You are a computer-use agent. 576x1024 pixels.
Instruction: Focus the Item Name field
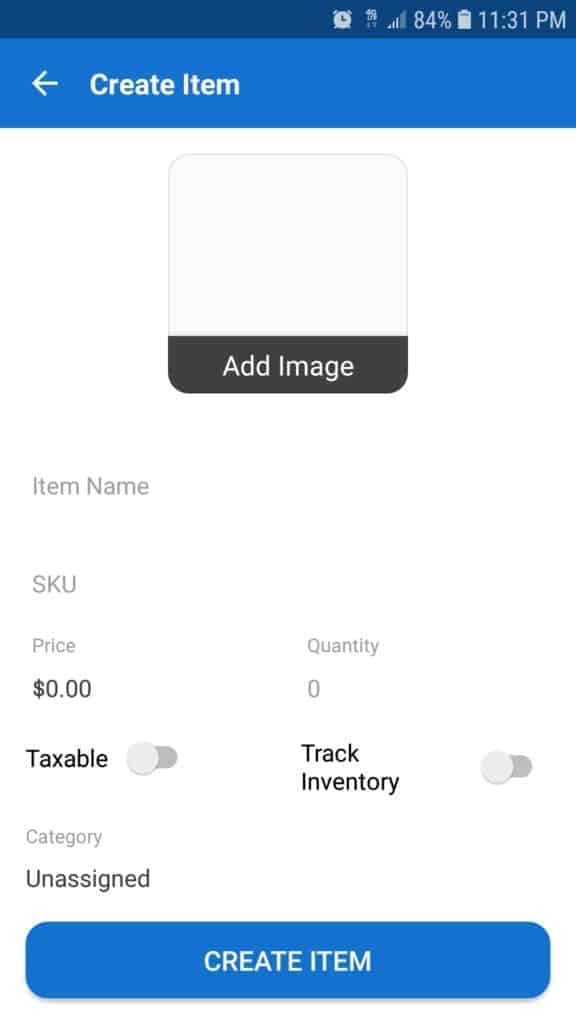pyautogui.click(x=288, y=487)
